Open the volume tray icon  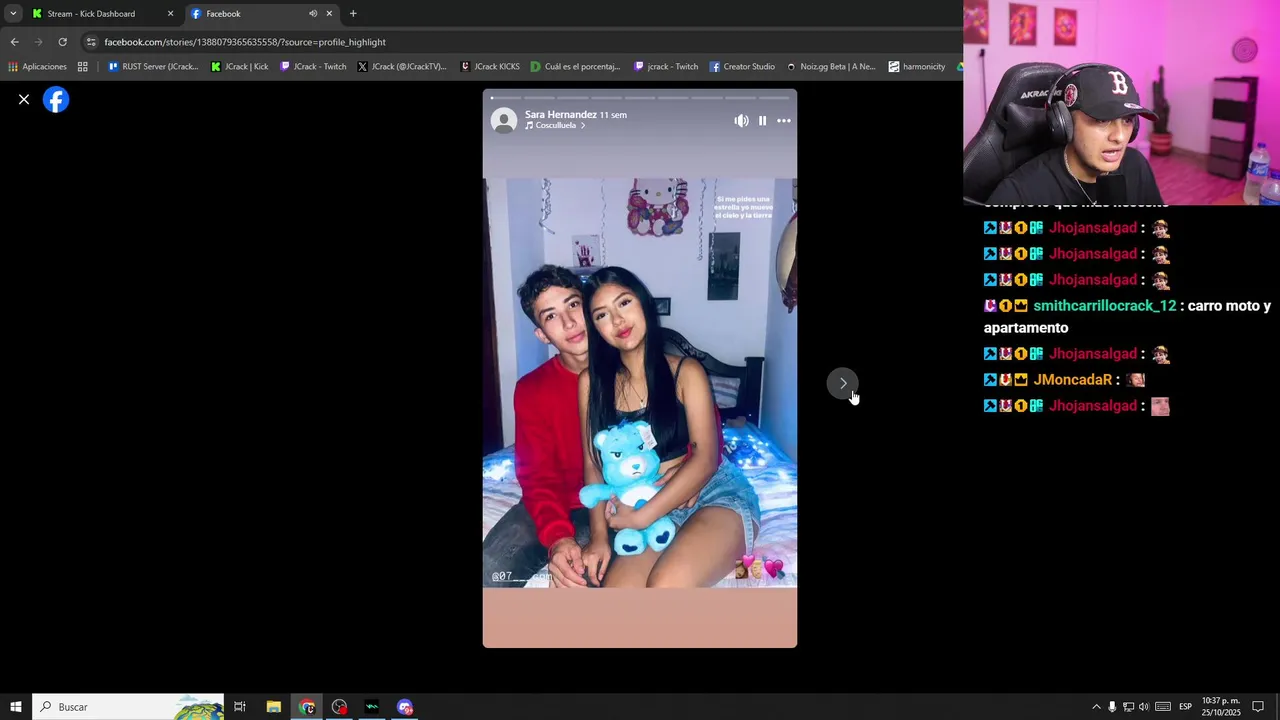click(1144, 707)
